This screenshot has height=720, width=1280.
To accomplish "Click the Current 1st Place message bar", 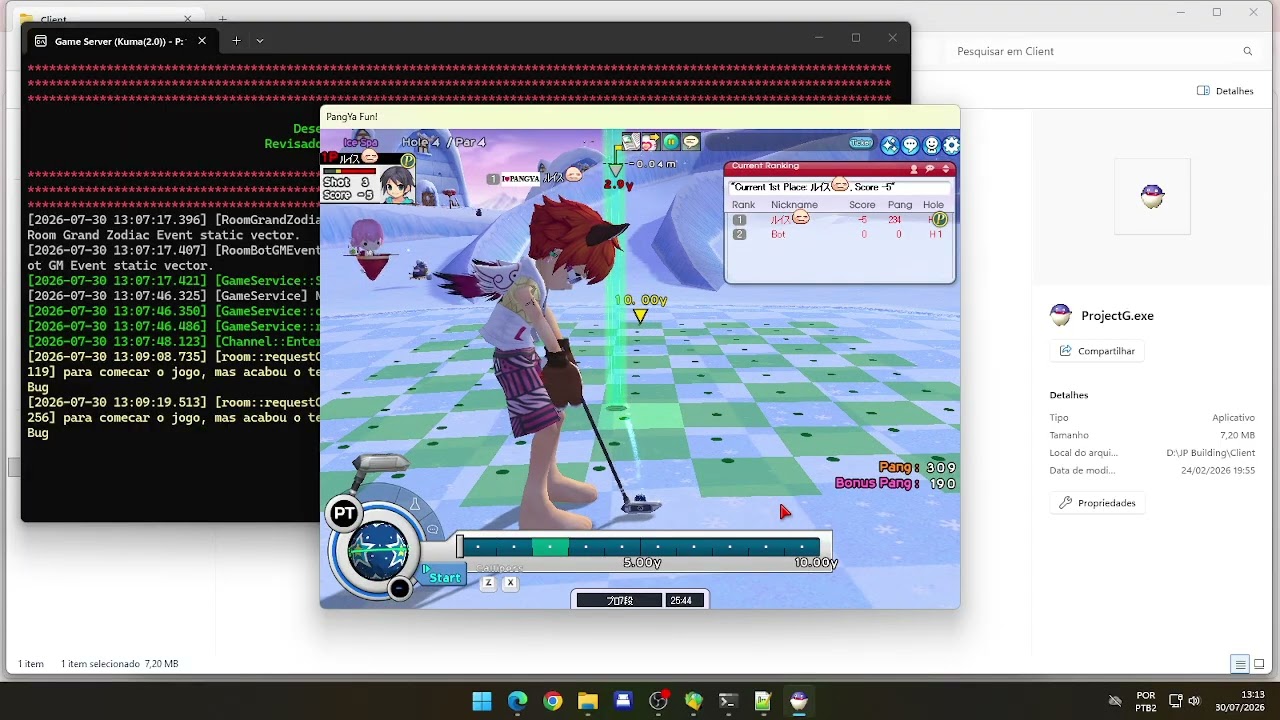I will pyautogui.click(x=840, y=187).
